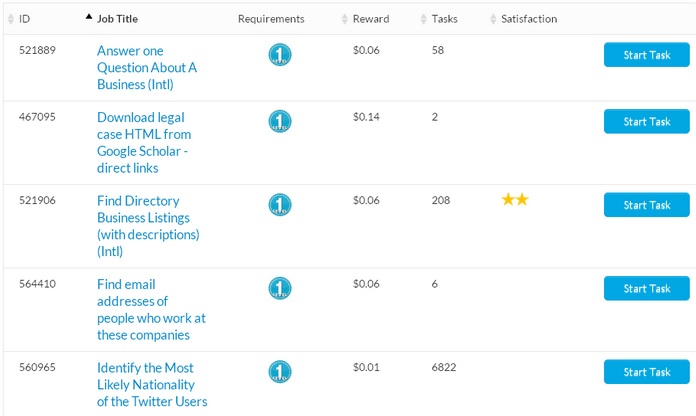Start Task for the $0.14 legal case job
Viewport: 696px width, 416px height.
pos(646,122)
